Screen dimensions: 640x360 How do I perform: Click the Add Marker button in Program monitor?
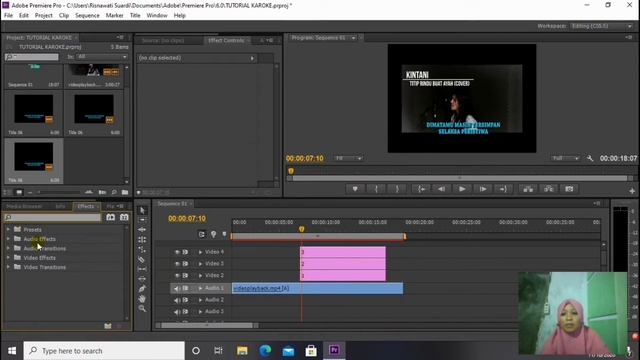click(355, 189)
